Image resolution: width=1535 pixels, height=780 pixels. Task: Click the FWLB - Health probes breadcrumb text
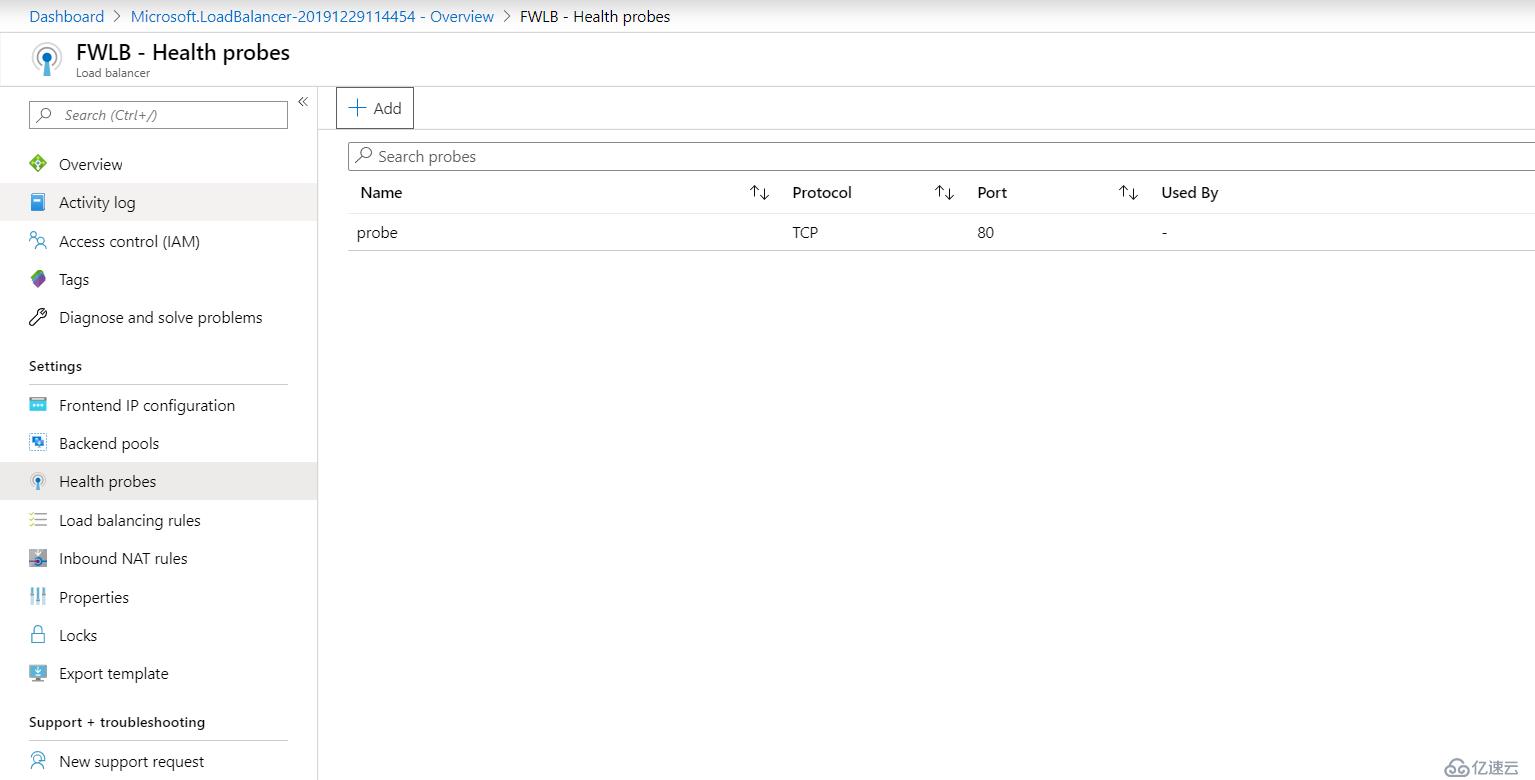(x=595, y=16)
